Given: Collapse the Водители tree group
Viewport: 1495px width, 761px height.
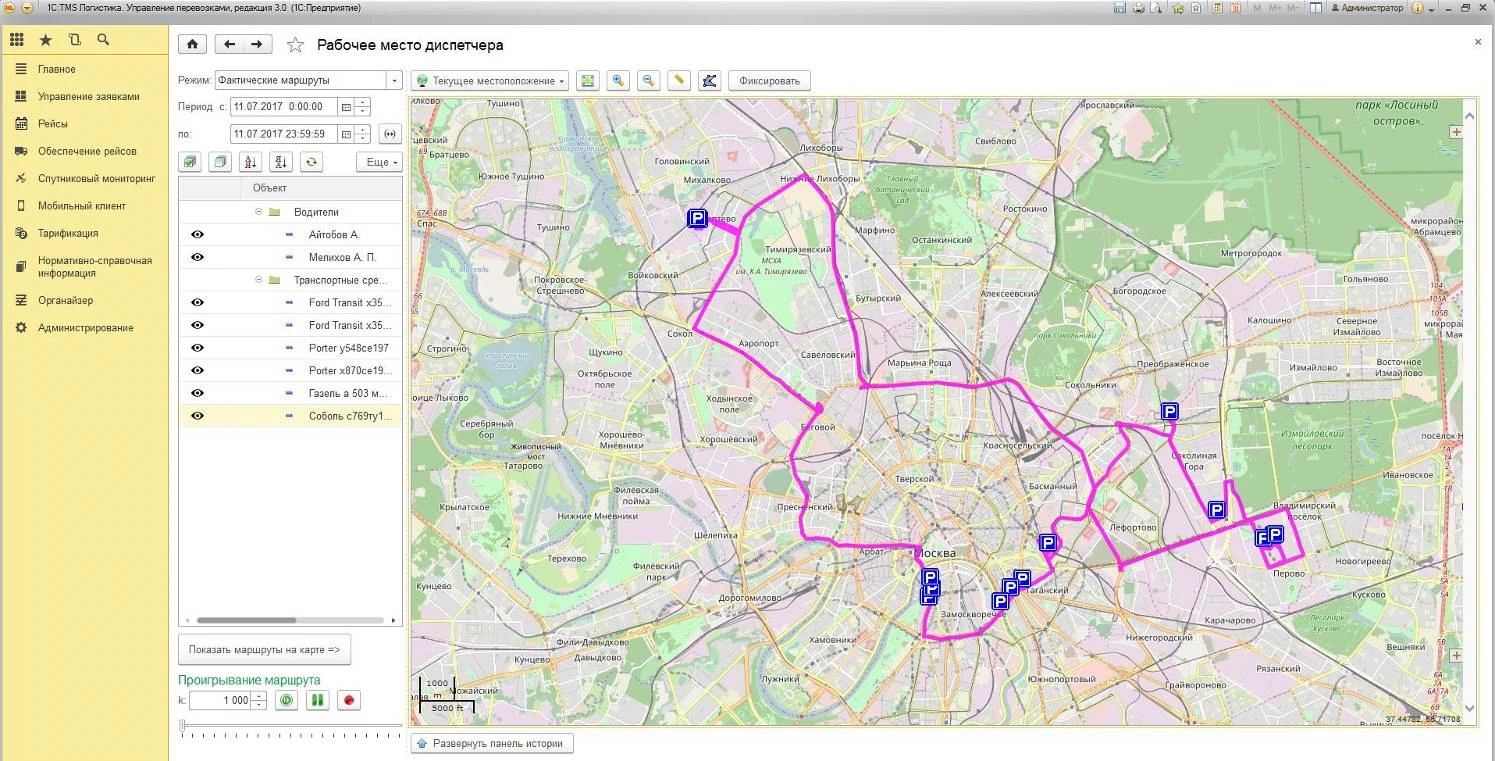Looking at the screenshot, I should pos(259,212).
